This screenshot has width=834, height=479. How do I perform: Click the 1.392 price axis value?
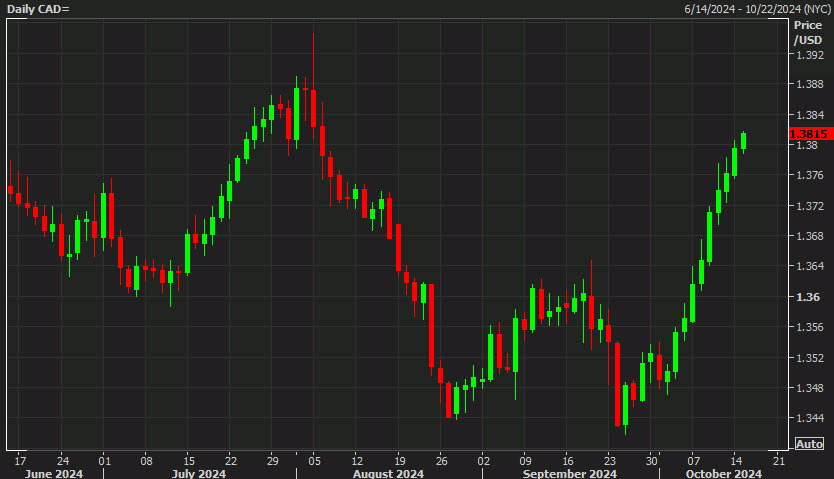[x=809, y=55]
